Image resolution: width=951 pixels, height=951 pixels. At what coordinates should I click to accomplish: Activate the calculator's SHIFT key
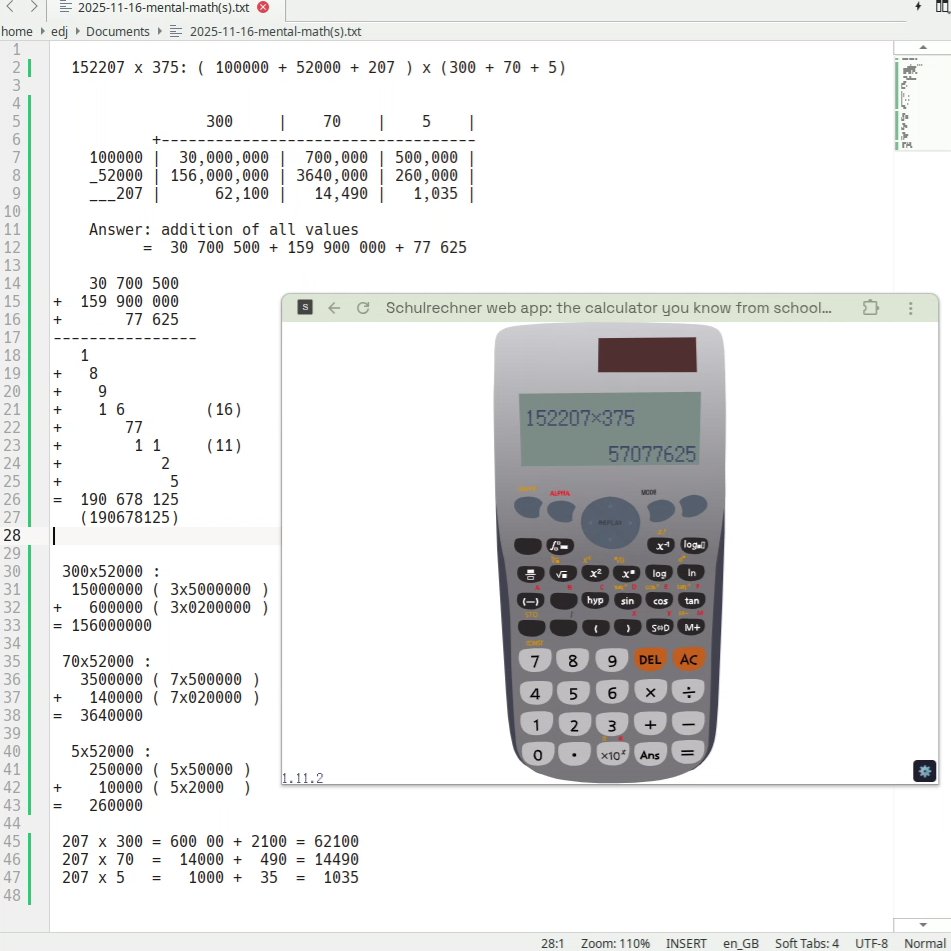click(527, 507)
